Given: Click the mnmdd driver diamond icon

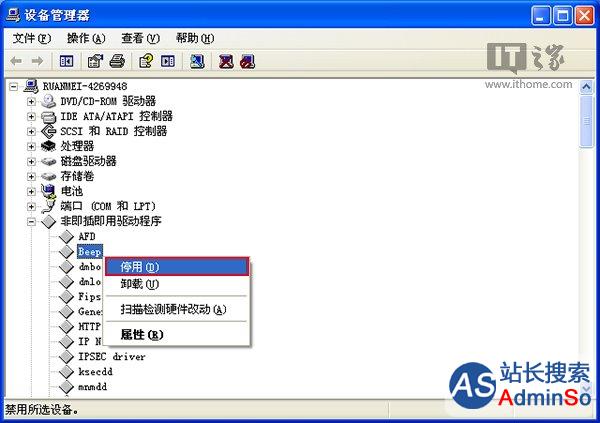Looking at the screenshot, I should (x=67, y=387).
